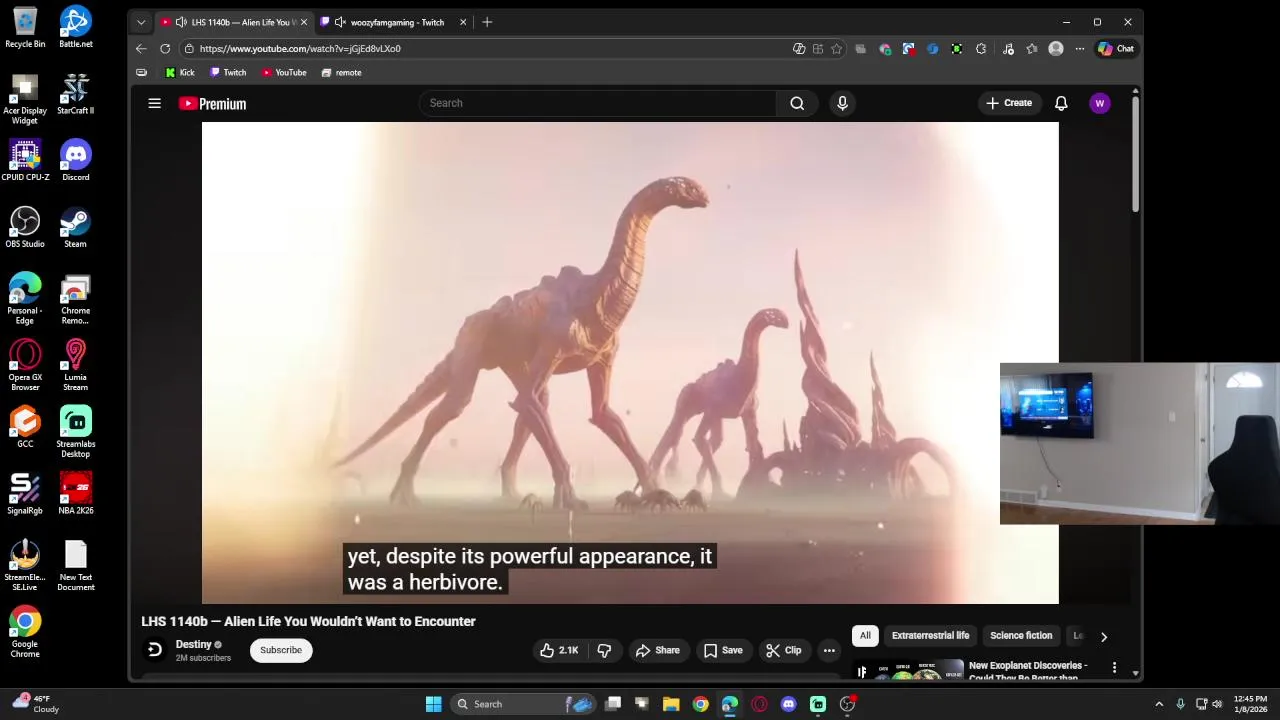Open a new browser tab
The width and height of the screenshot is (1280, 720).
click(x=487, y=22)
